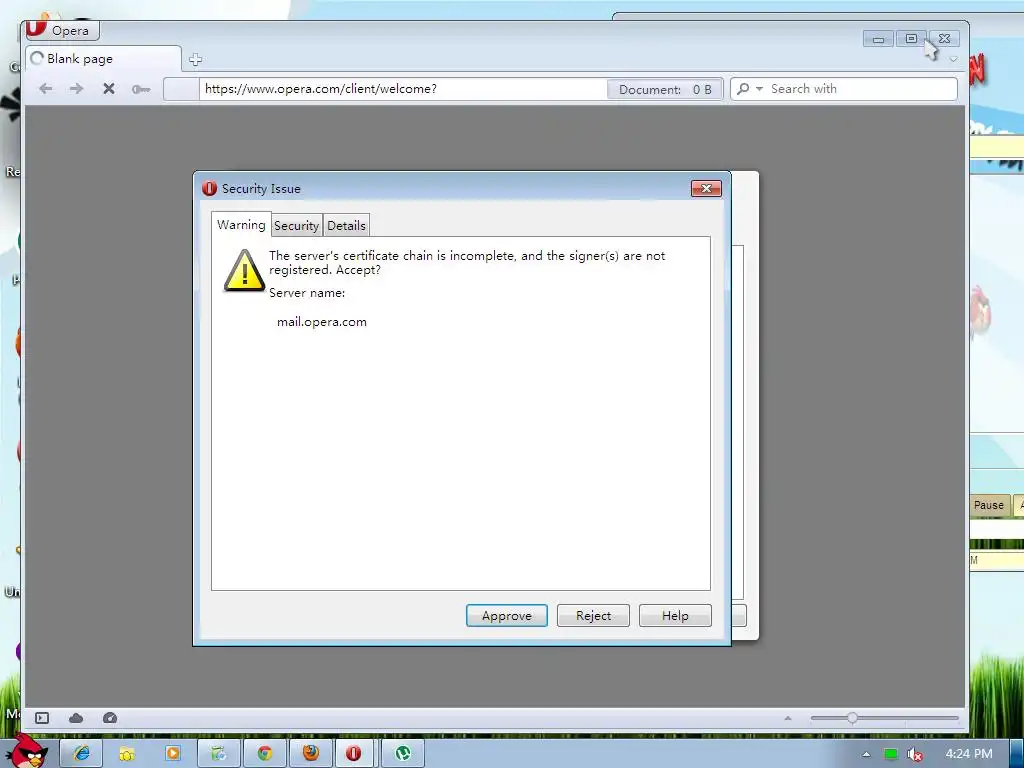Switch to the Security tab
Viewport: 1024px width, 768px height.
(x=296, y=226)
